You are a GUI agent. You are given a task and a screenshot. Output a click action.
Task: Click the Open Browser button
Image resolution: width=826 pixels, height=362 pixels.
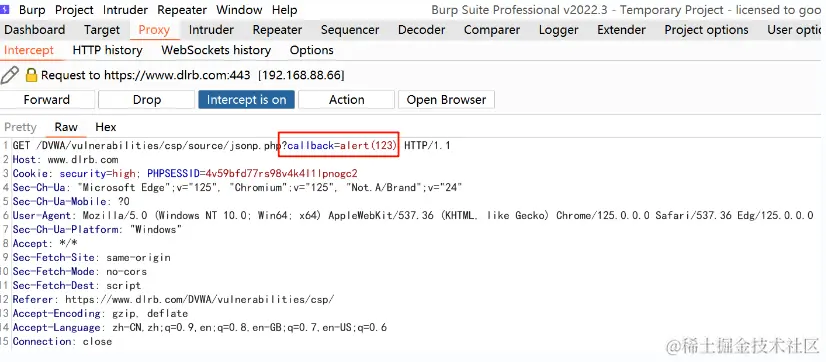446,100
